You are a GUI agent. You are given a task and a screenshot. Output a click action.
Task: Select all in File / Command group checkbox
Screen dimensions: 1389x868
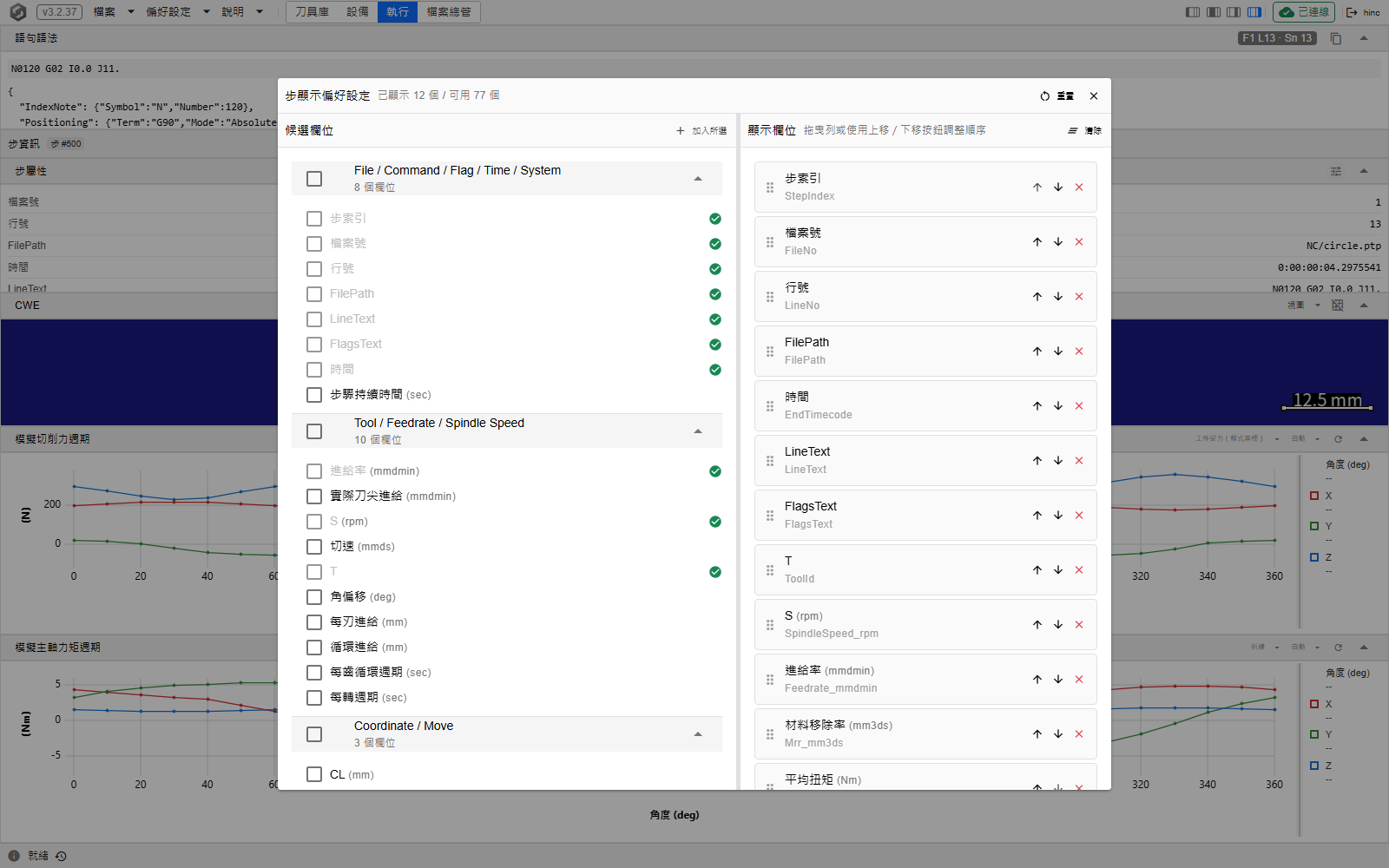[x=314, y=179]
